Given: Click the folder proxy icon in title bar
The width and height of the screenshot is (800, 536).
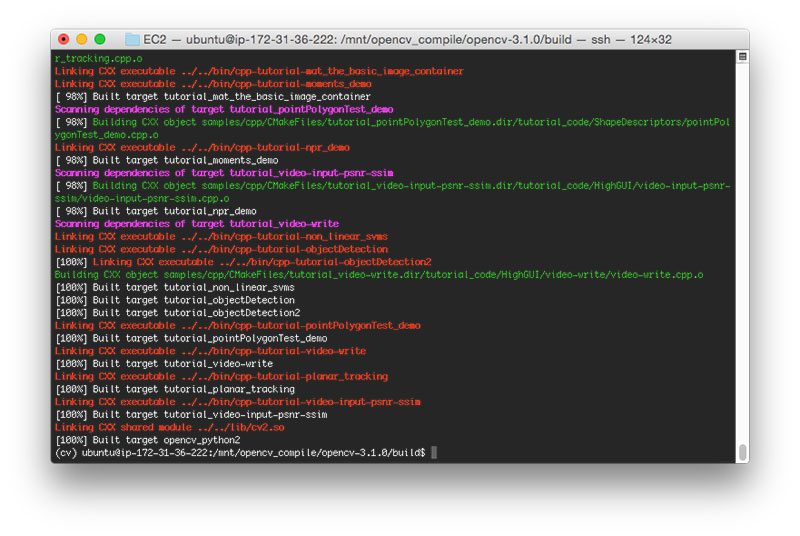Looking at the screenshot, I should click(132, 39).
